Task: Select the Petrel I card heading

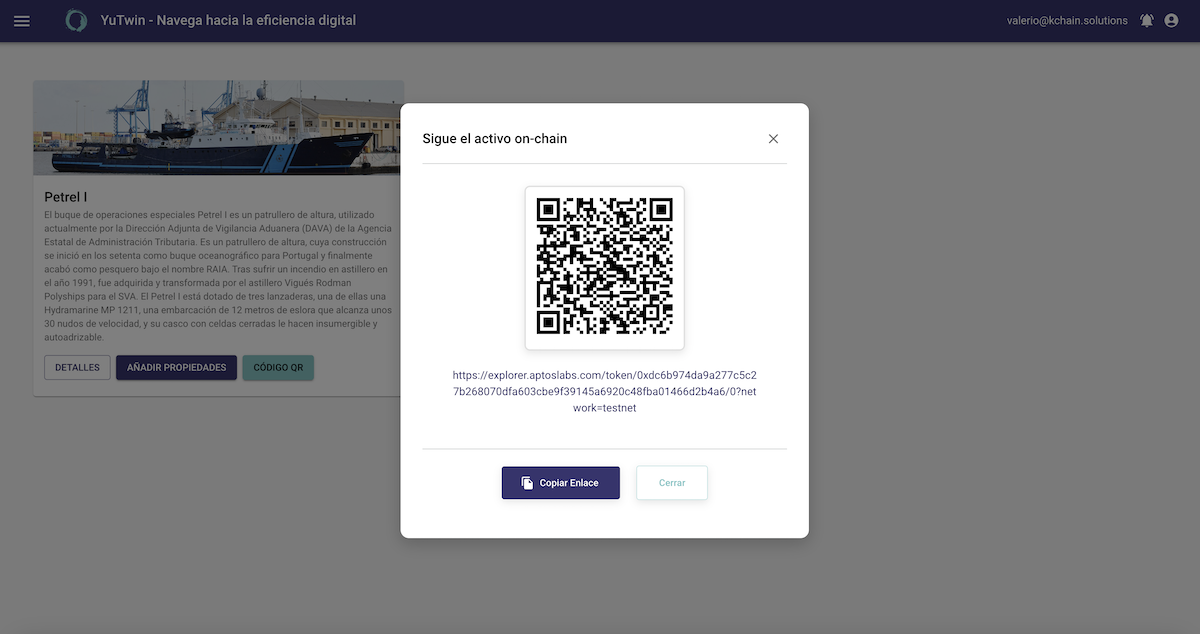Action: (x=66, y=197)
